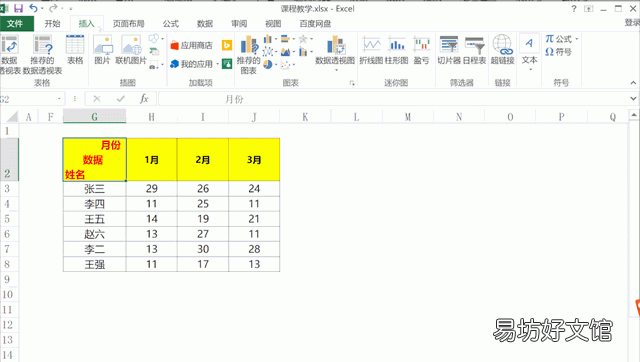640x362 pixels.
Task: Select the cell containing 张三
Action: tap(95, 189)
